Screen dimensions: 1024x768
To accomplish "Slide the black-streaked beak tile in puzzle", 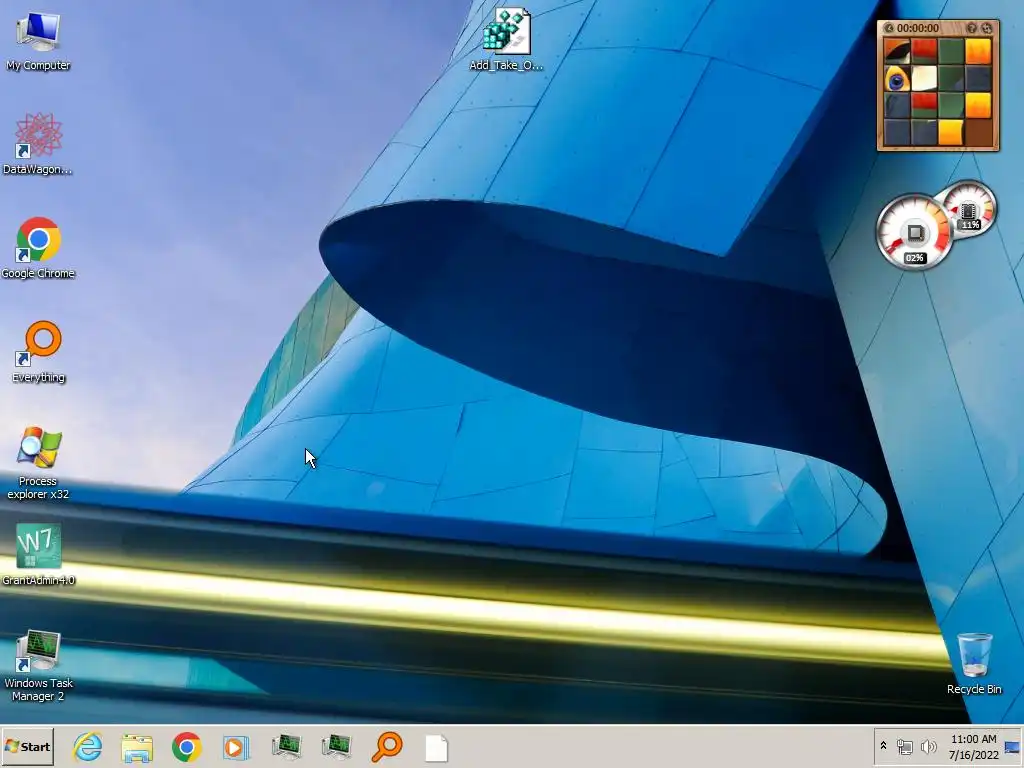I will click(x=897, y=52).
